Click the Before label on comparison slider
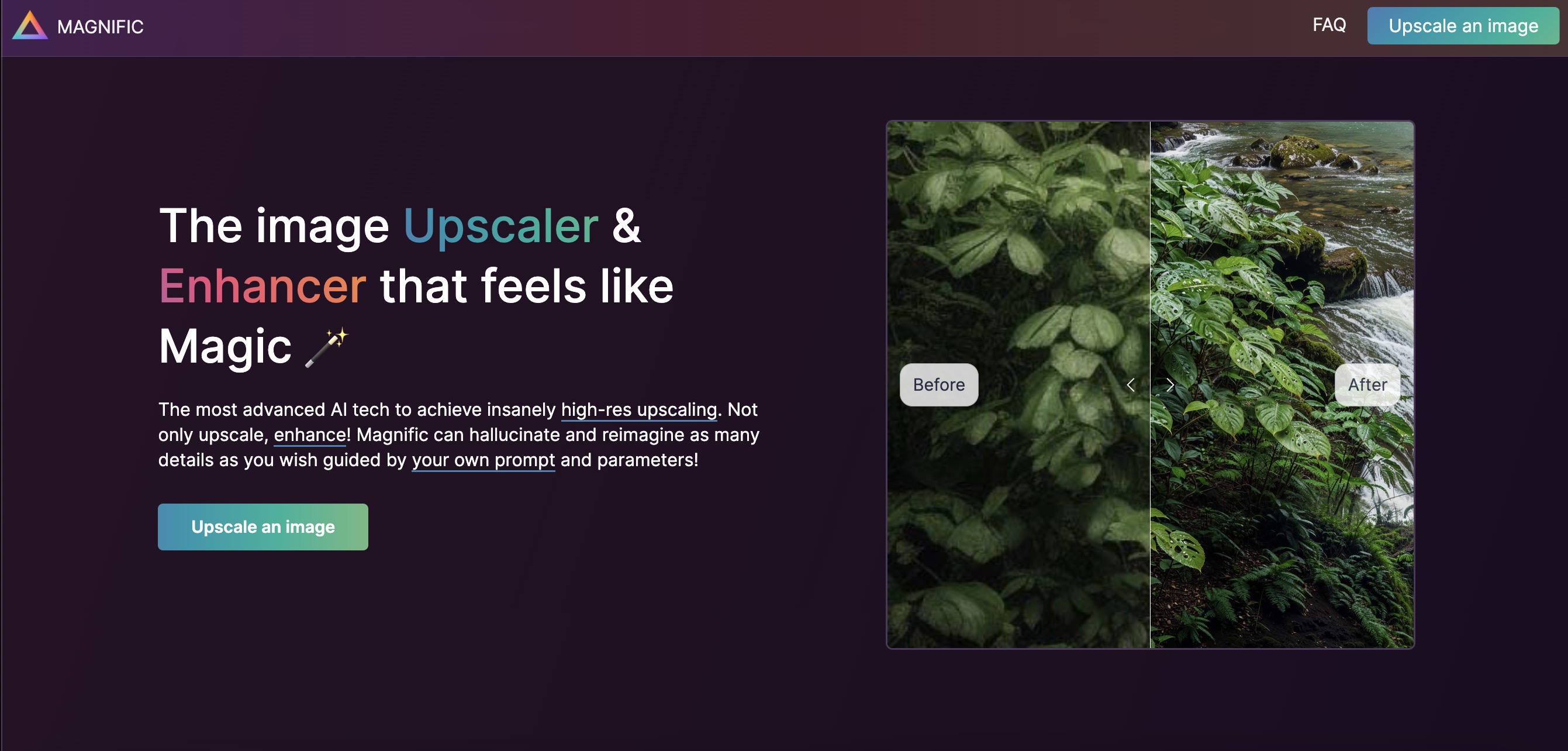This screenshot has height=751, width=1568. coord(938,384)
